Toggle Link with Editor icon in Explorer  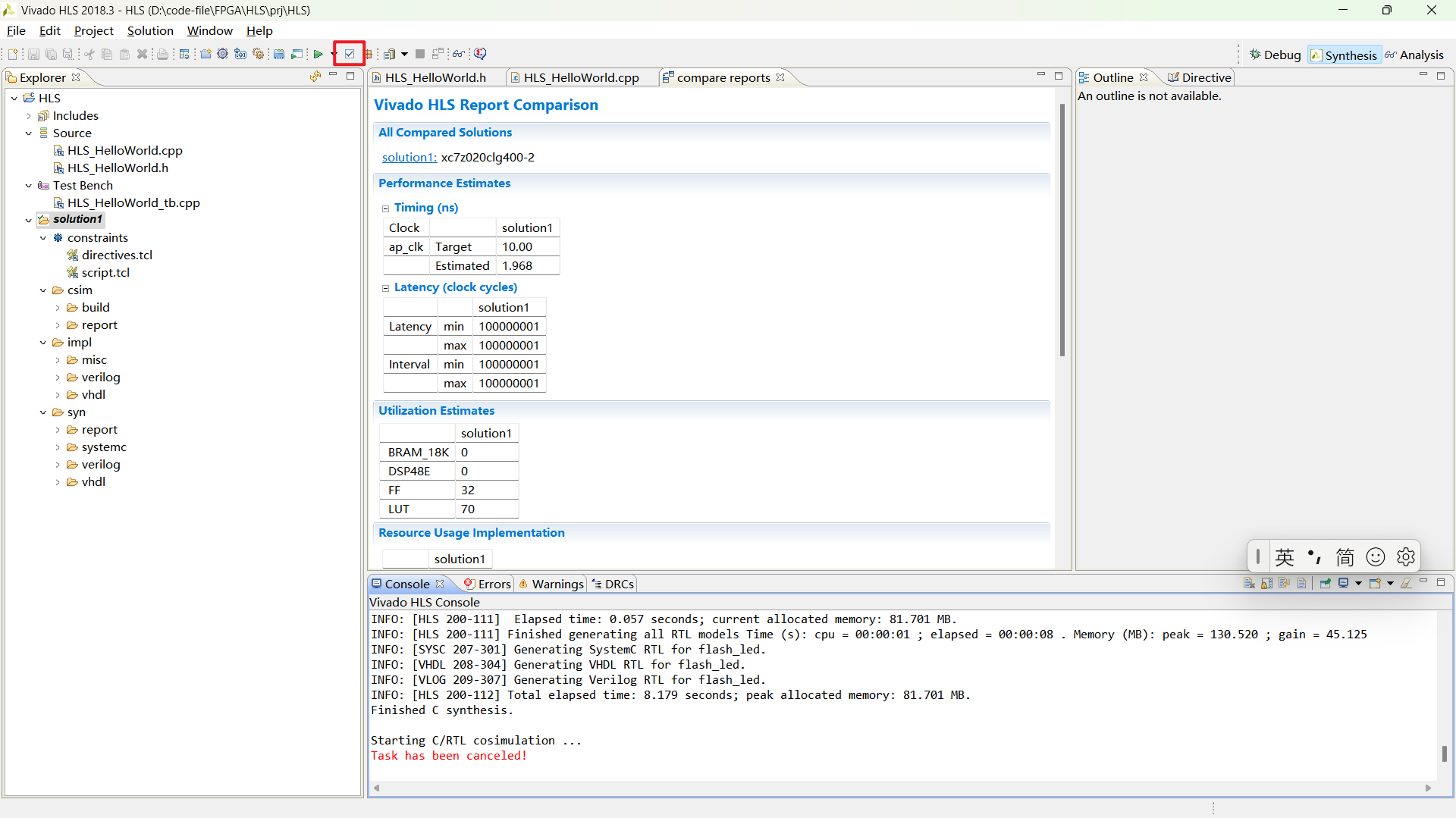click(x=315, y=77)
